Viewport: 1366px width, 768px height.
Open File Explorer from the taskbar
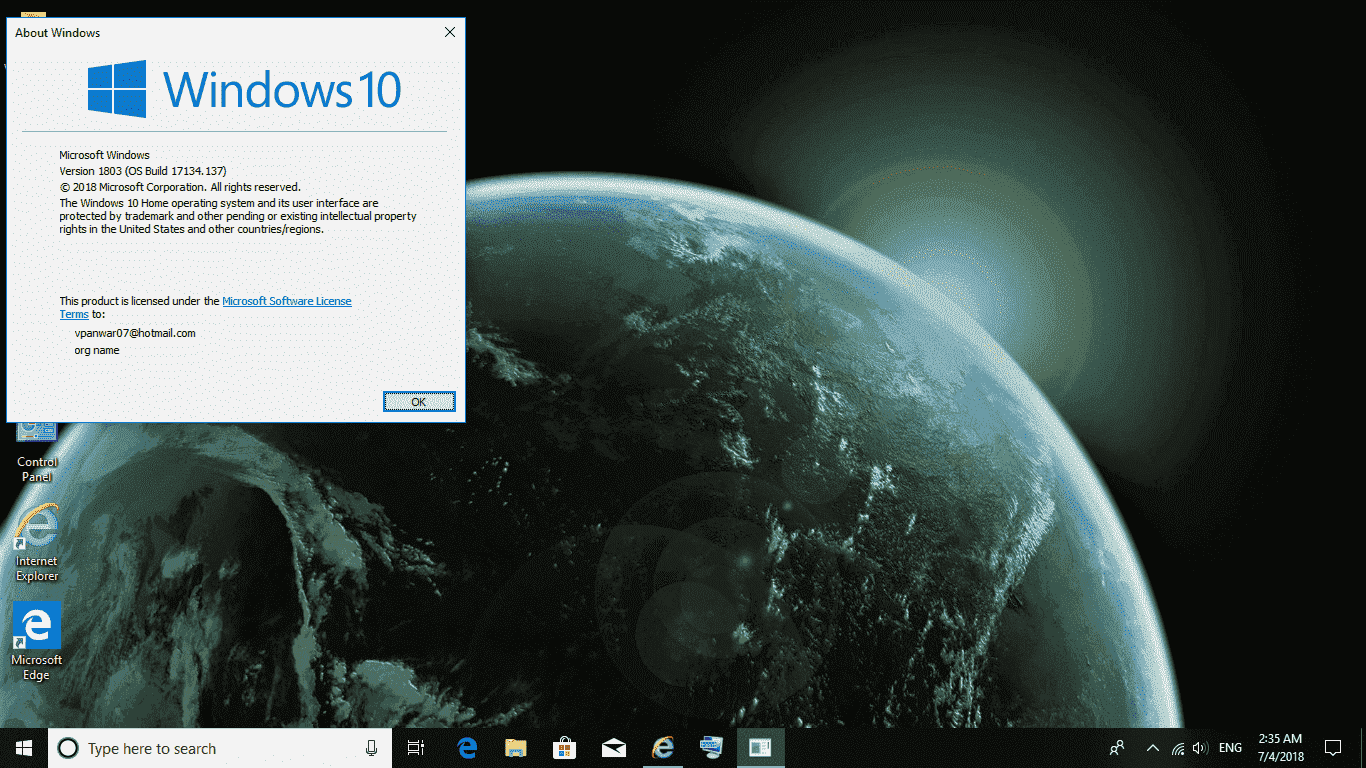(516, 748)
